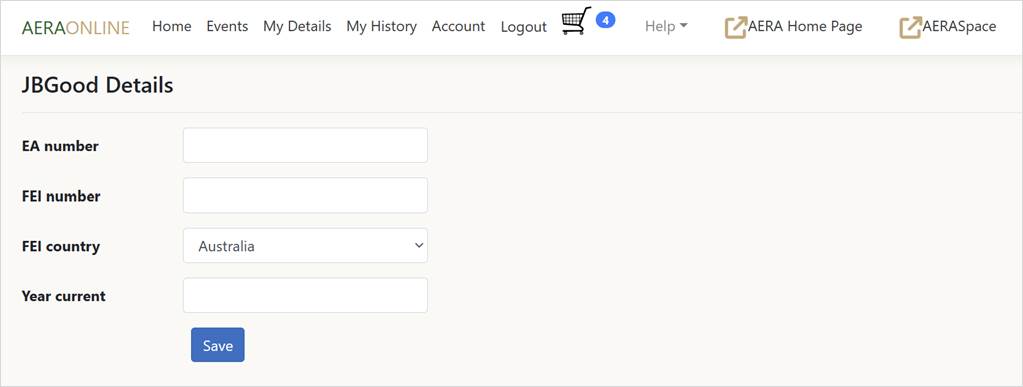The width and height of the screenshot is (1023, 387).
Task: Open the Account menu item
Action: coord(459,26)
